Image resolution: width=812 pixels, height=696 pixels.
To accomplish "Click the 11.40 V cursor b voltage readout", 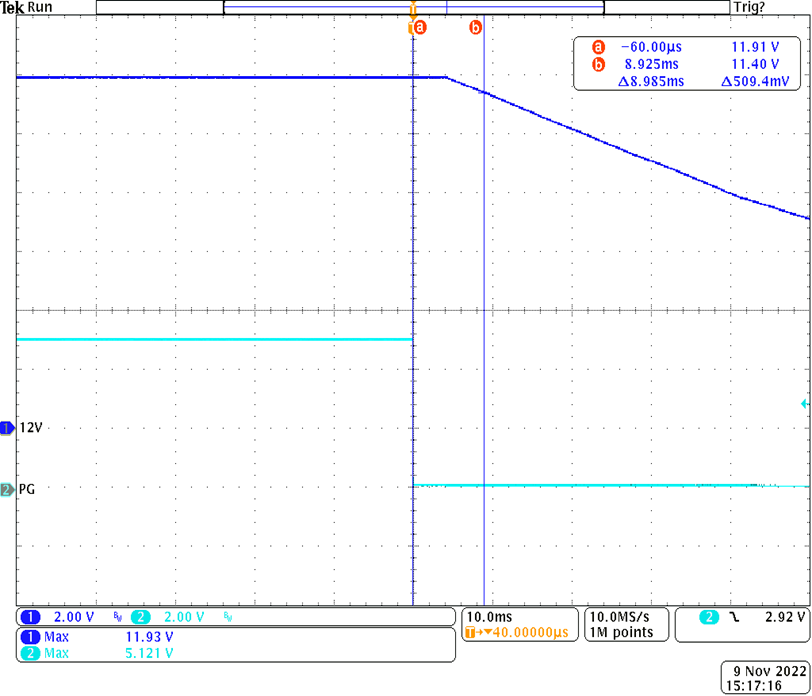I will pyautogui.click(x=755, y=64).
